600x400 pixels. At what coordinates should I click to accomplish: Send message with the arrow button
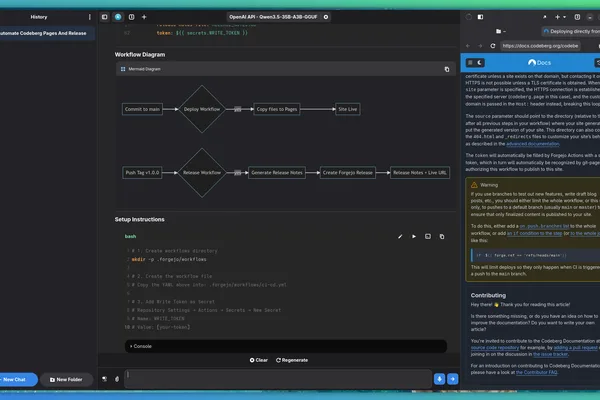click(453, 379)
